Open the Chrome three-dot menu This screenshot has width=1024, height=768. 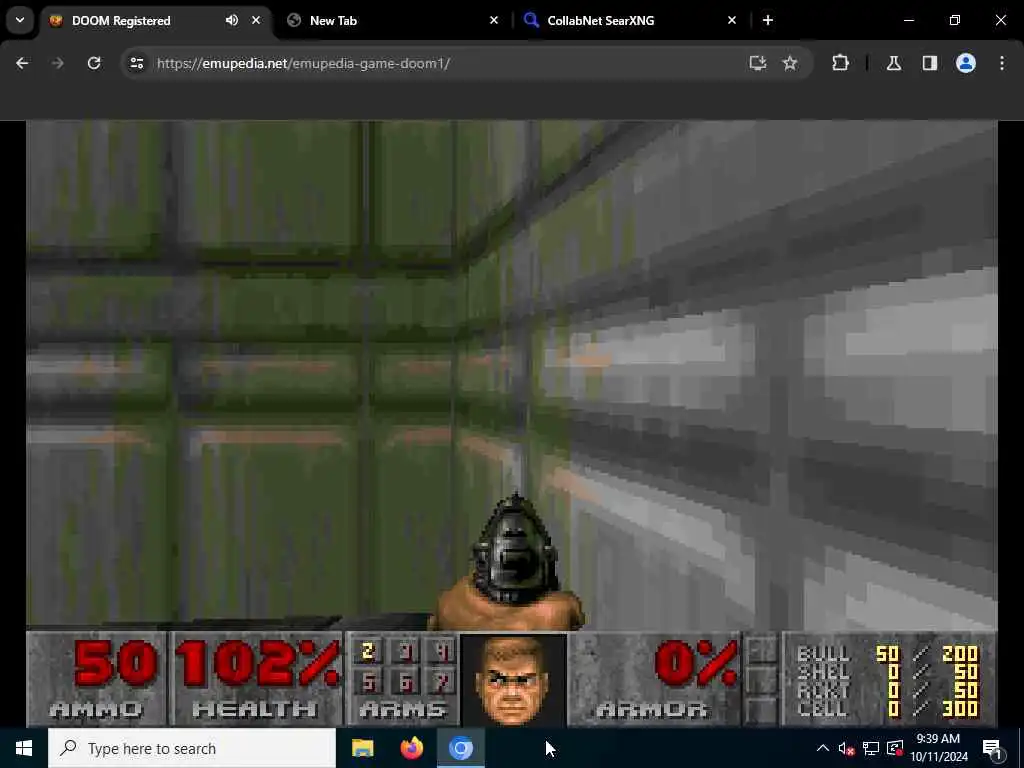click(1002, 63)
